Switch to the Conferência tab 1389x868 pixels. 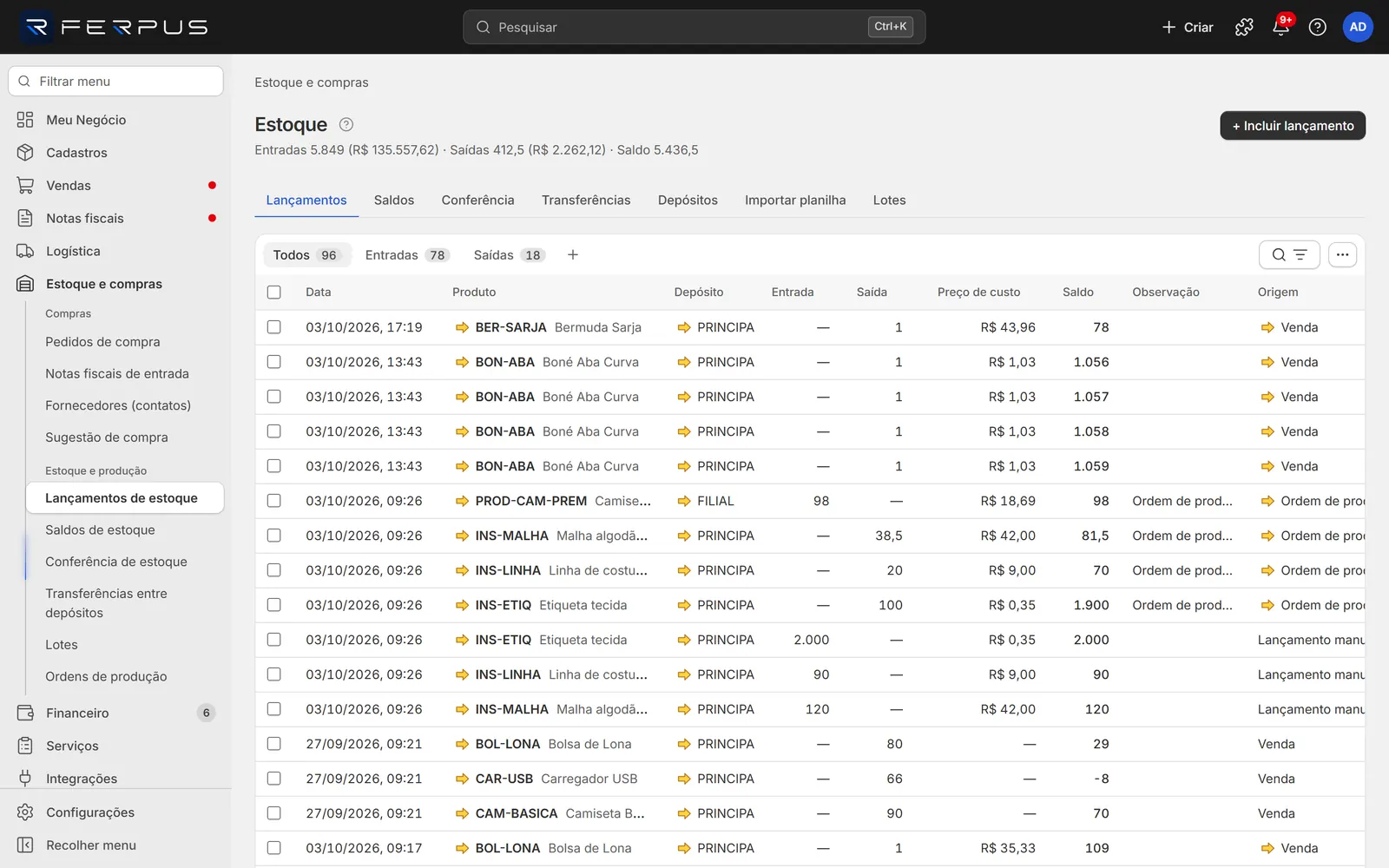tap(477, 200)
